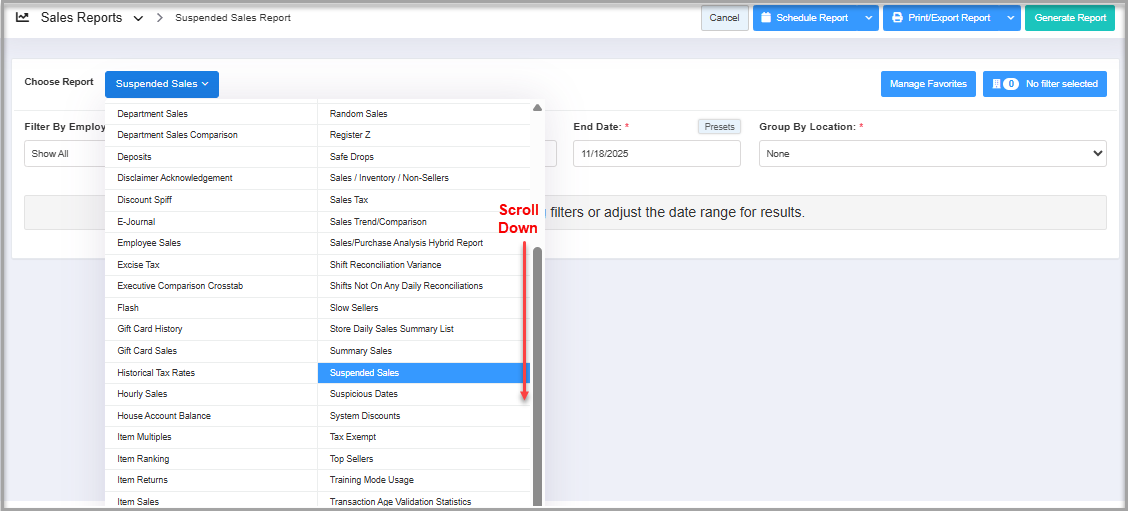Pick Shift Reconciliation Variance report
Viewport: 1128px width, 511px height.
385,265
